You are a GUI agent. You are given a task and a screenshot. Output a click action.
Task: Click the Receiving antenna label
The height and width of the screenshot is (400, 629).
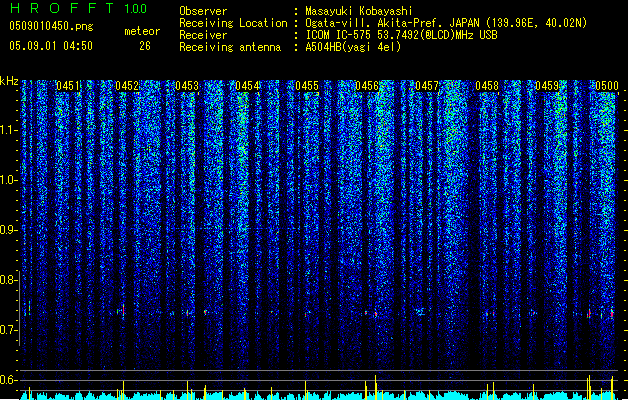point(230,47)
